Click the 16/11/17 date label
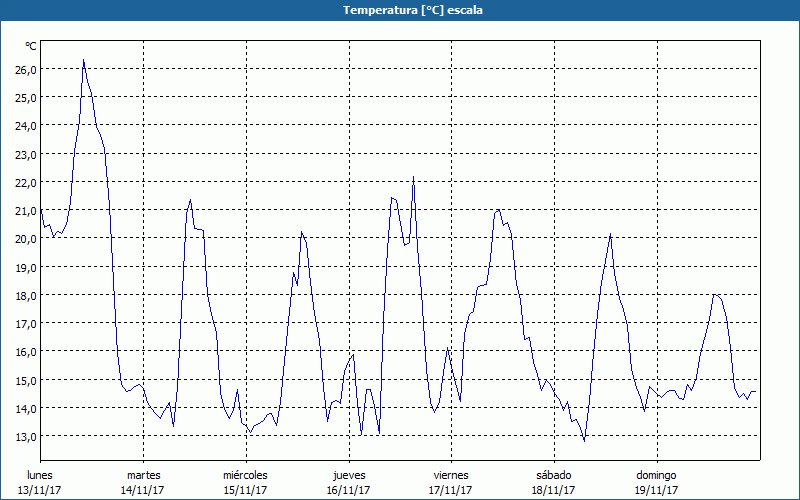The height and width of the screenshot is (500, 800). coord(348,490)
